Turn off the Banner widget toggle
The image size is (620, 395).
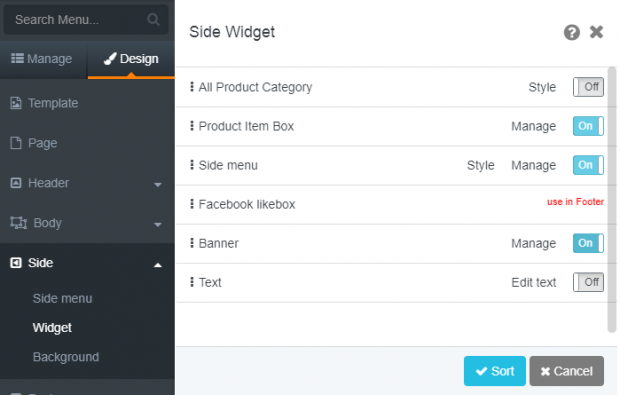(588, 243)
